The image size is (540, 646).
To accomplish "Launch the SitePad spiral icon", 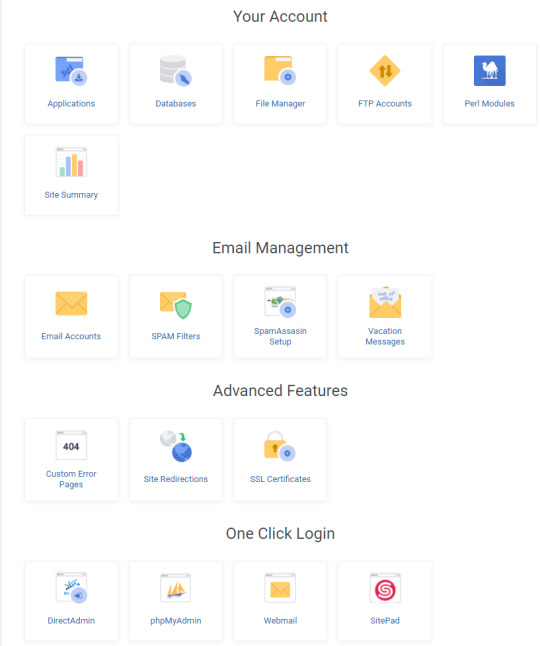I will click(x=385, y=588).
